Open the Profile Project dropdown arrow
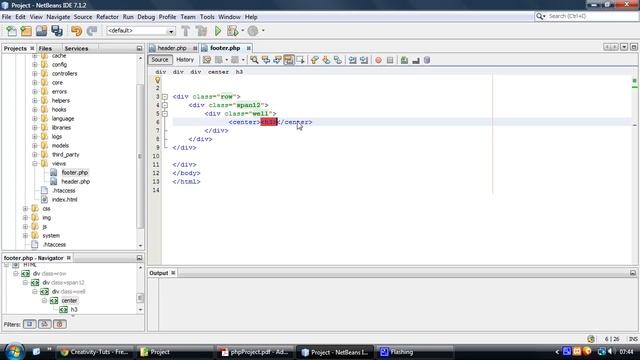 pos(263,30)
